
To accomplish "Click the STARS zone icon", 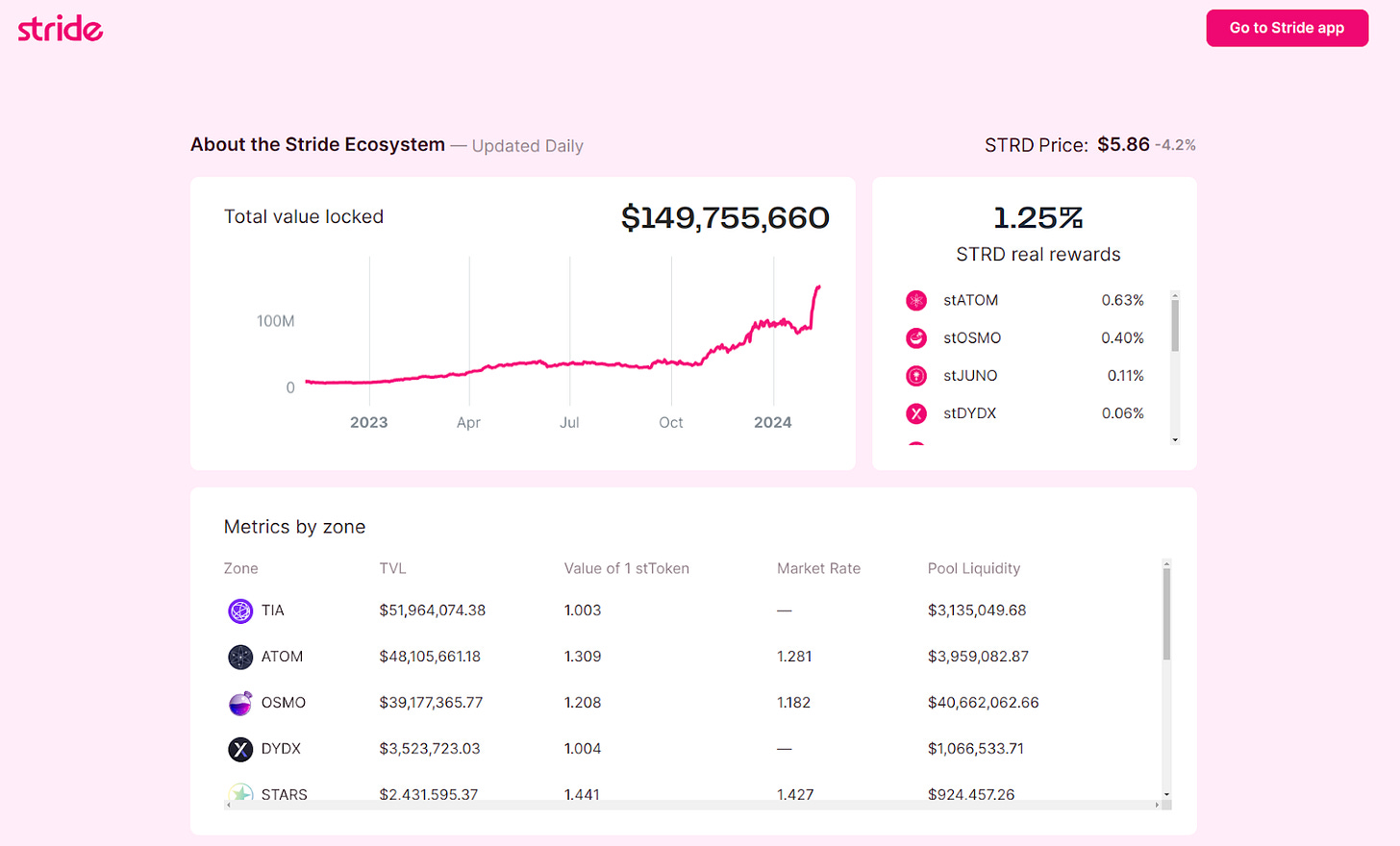I will tap(240, 792).
